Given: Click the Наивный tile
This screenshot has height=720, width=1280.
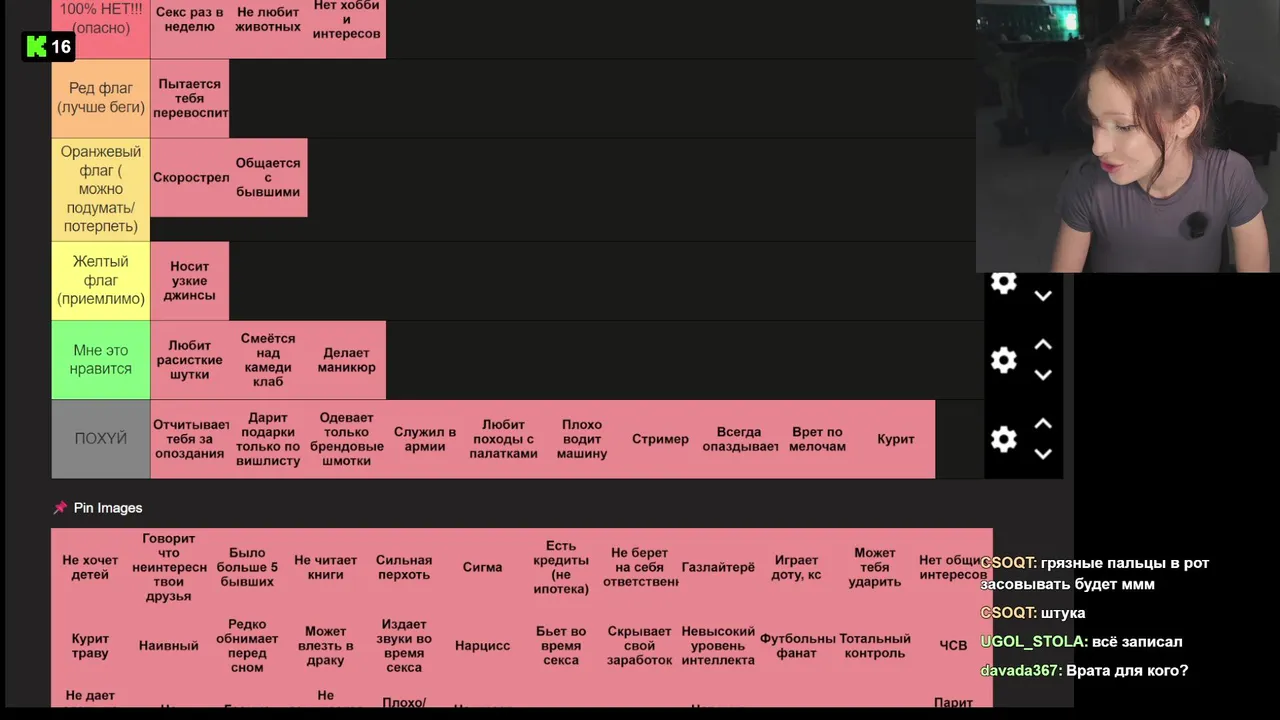Looking at the screenshot, I should [x=169, y=646].
